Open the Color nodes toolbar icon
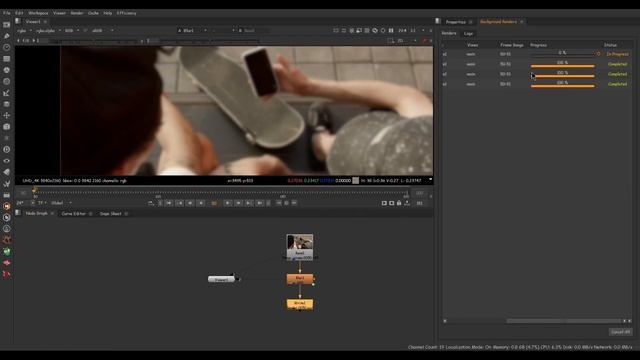This screenshot has width=640, height=360. (7, 70)
